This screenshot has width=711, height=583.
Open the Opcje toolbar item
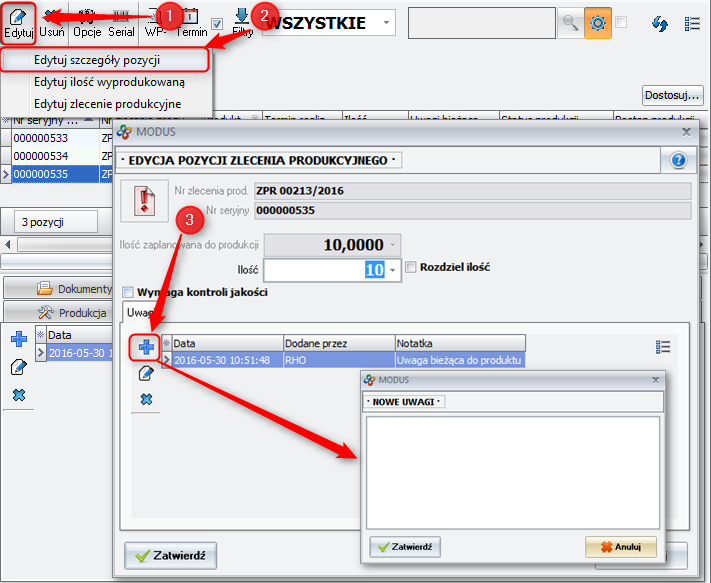tap(87, 23)
